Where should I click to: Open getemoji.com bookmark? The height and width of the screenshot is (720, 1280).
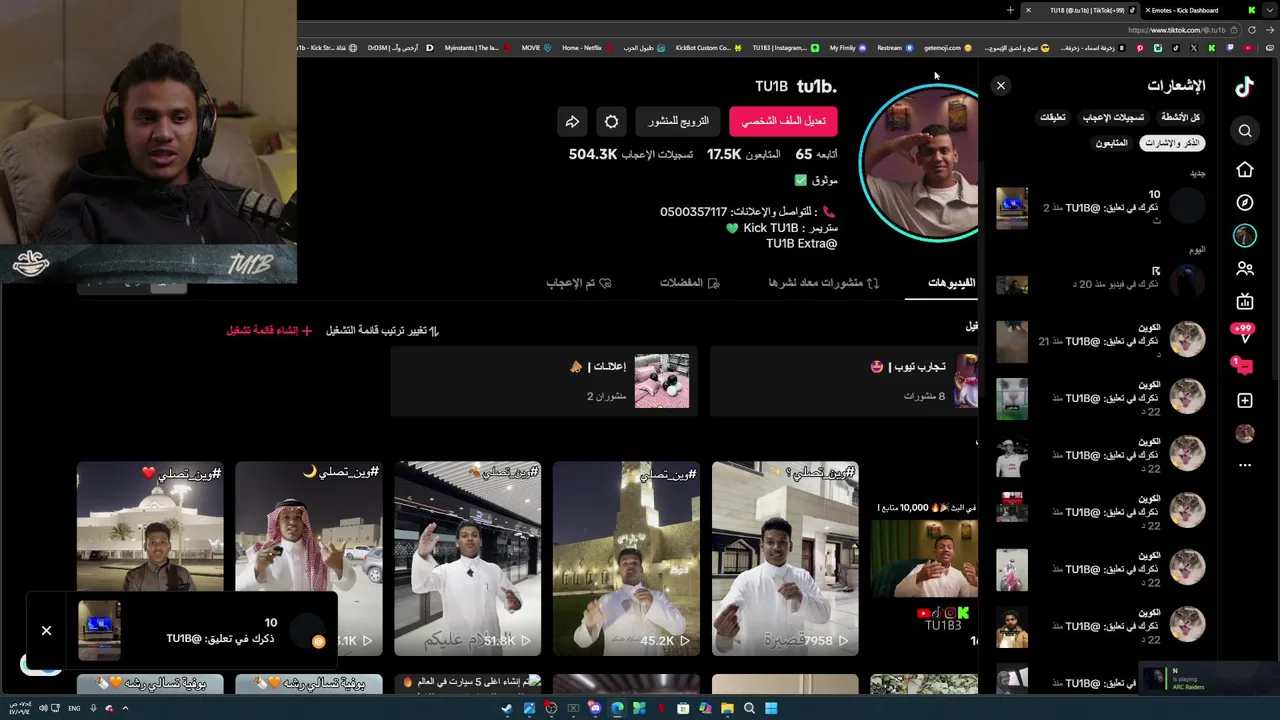pos(947,48)
